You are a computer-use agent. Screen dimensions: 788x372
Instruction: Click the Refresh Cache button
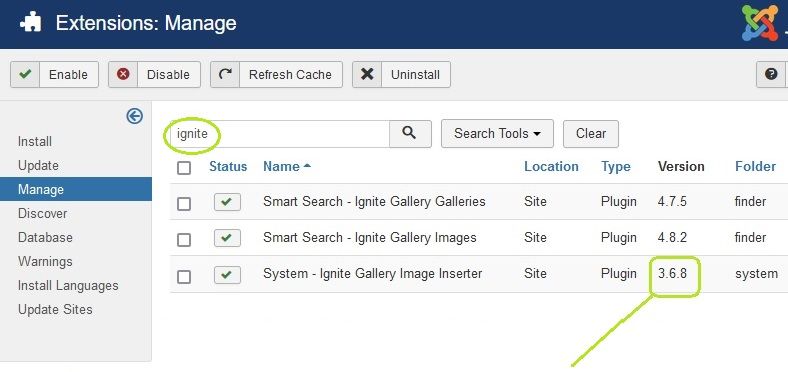[x=276, y=74]
